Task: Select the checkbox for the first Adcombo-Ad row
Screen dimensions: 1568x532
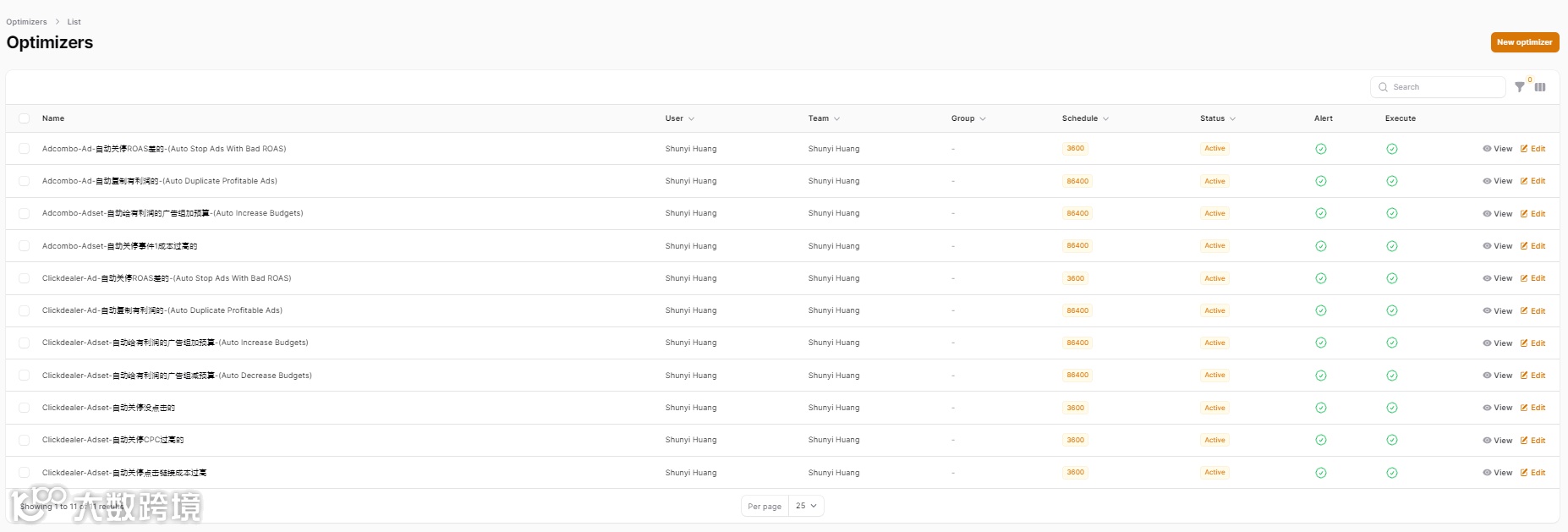Action: point(24,149)
